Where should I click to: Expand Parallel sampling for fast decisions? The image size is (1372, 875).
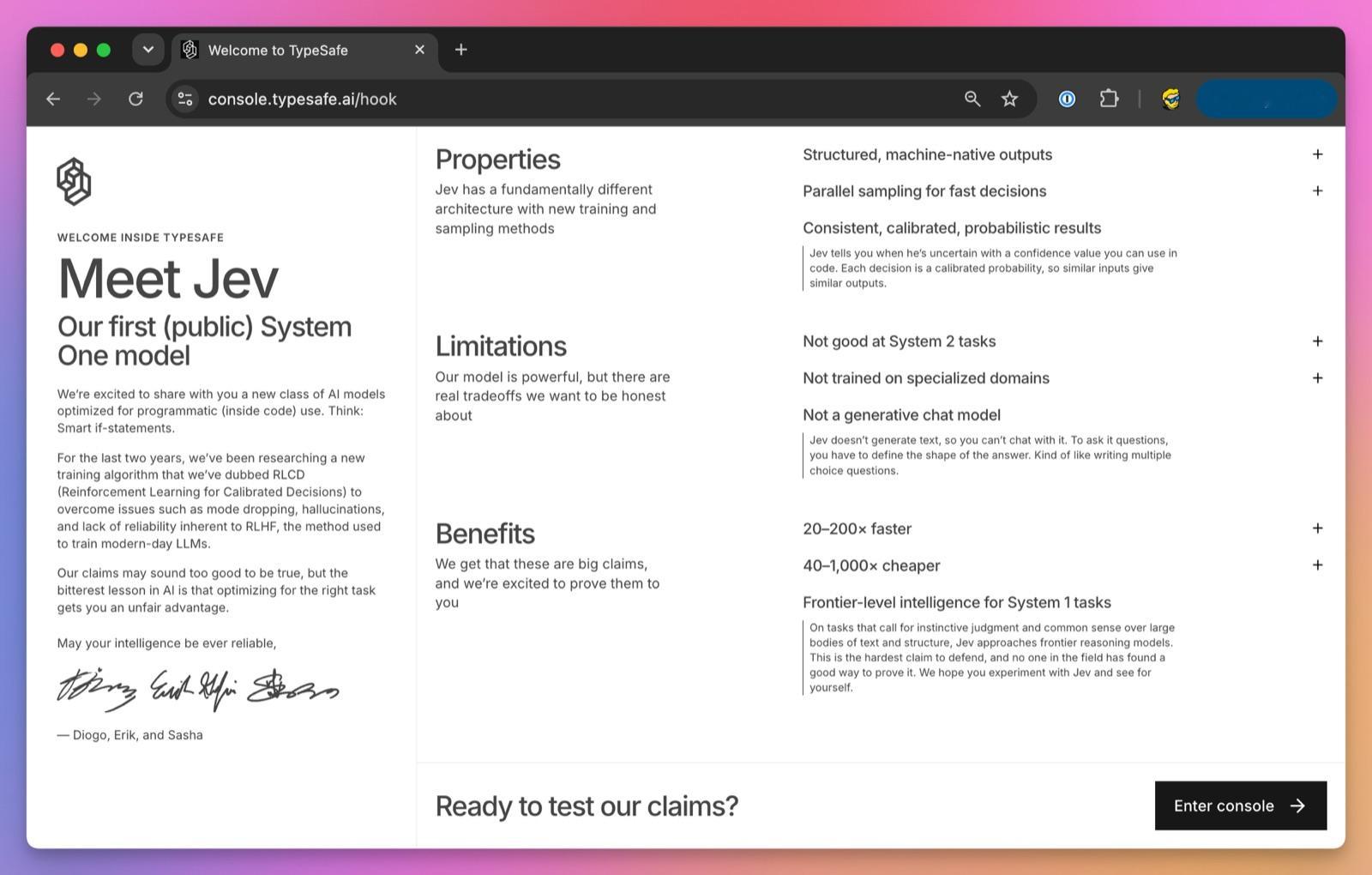pyautogui.click(x=1318, y=191)
